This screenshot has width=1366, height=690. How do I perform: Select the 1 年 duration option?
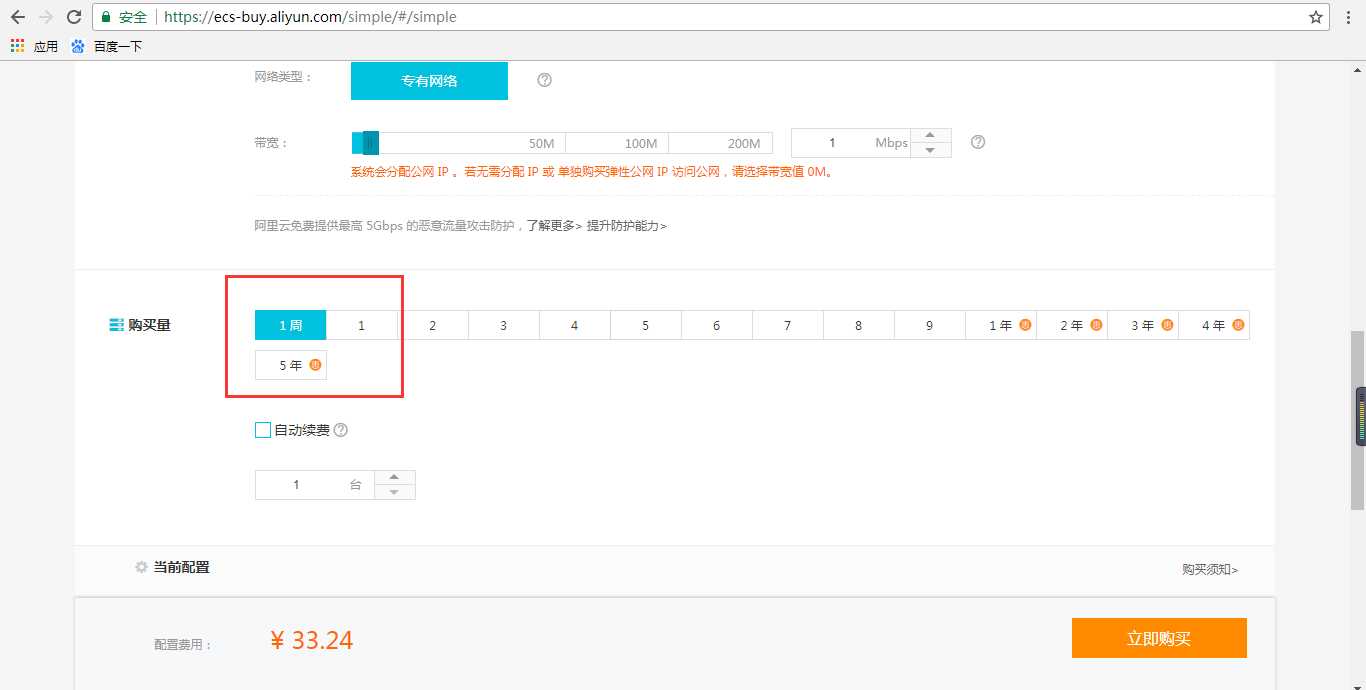point(1001,325)
